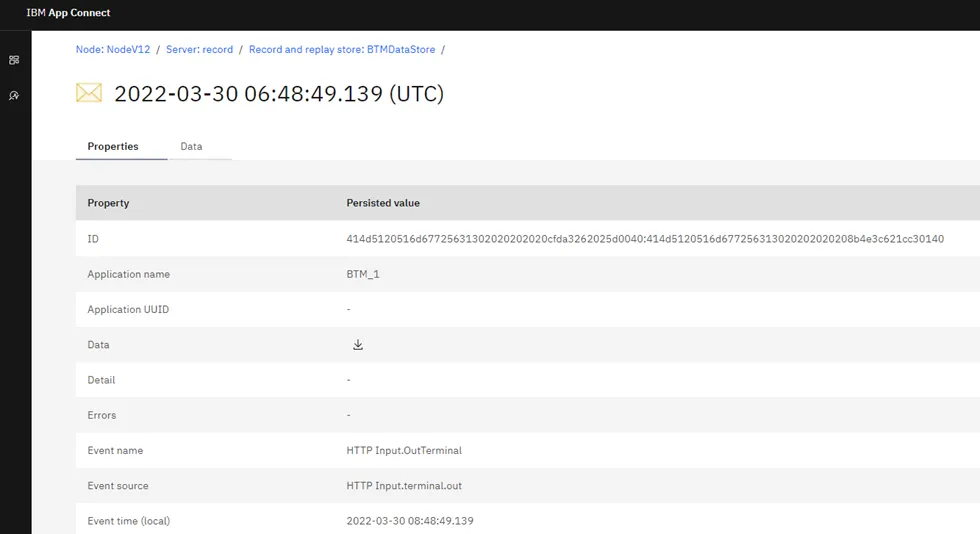Click the Event name property label
The image size is (980, 534).
[x=115, y=450]
